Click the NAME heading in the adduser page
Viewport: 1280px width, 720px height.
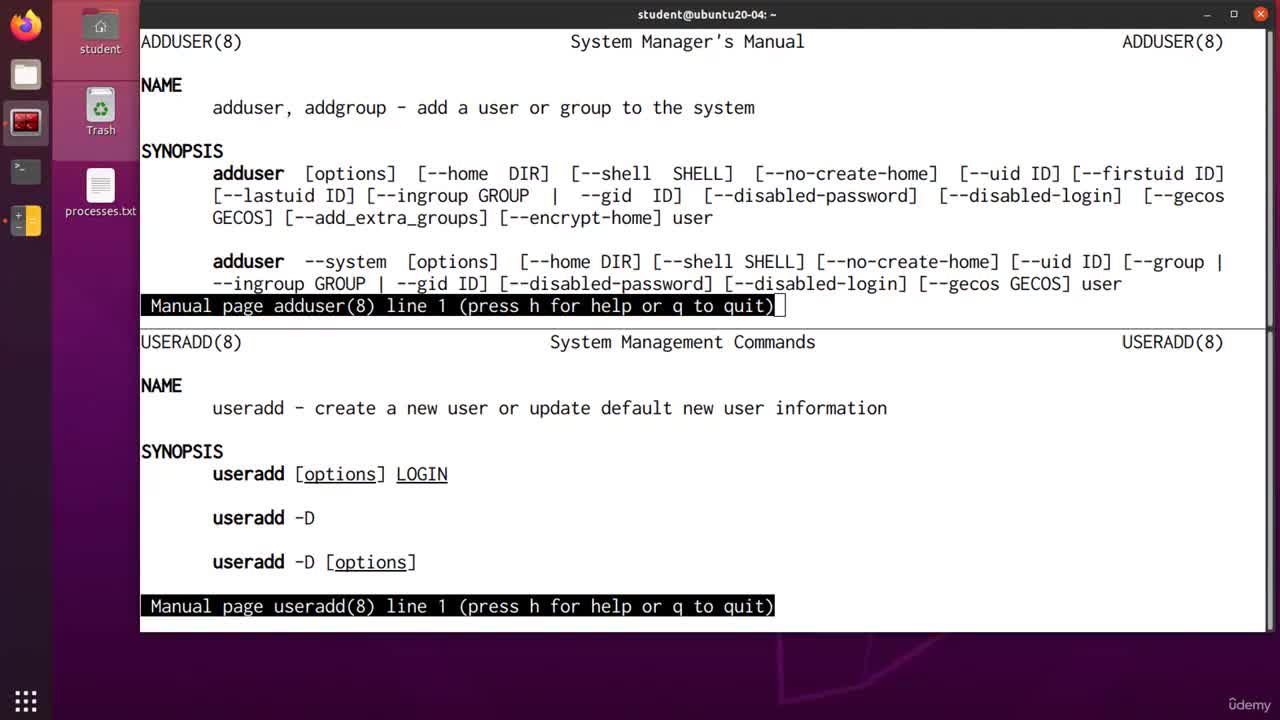[161, 86]
